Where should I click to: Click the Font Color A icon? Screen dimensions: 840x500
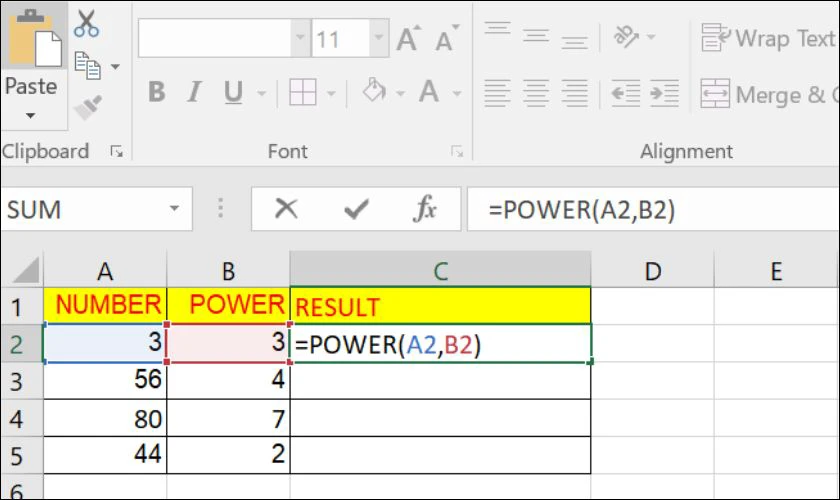point(429,91)
